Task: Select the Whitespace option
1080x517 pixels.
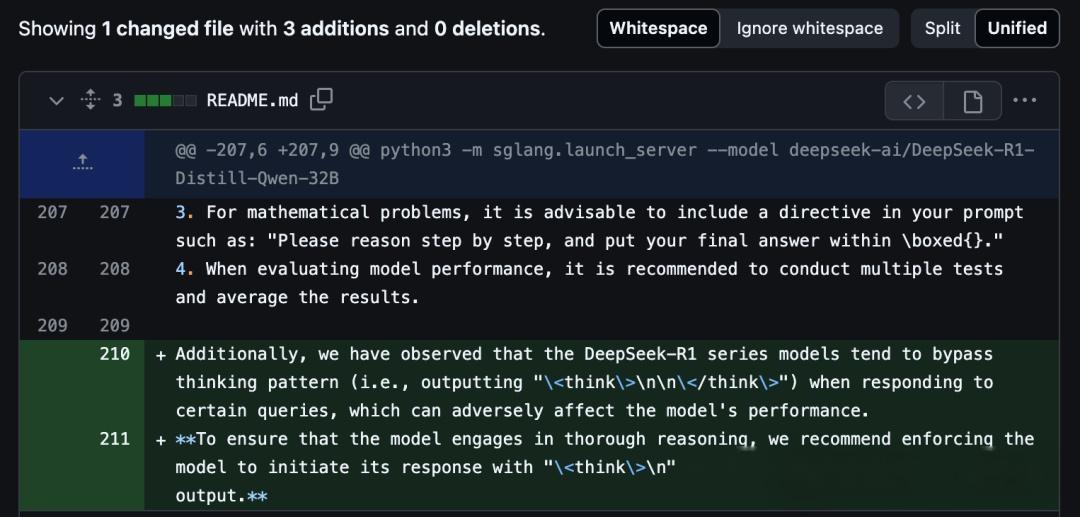Action: 658,28
